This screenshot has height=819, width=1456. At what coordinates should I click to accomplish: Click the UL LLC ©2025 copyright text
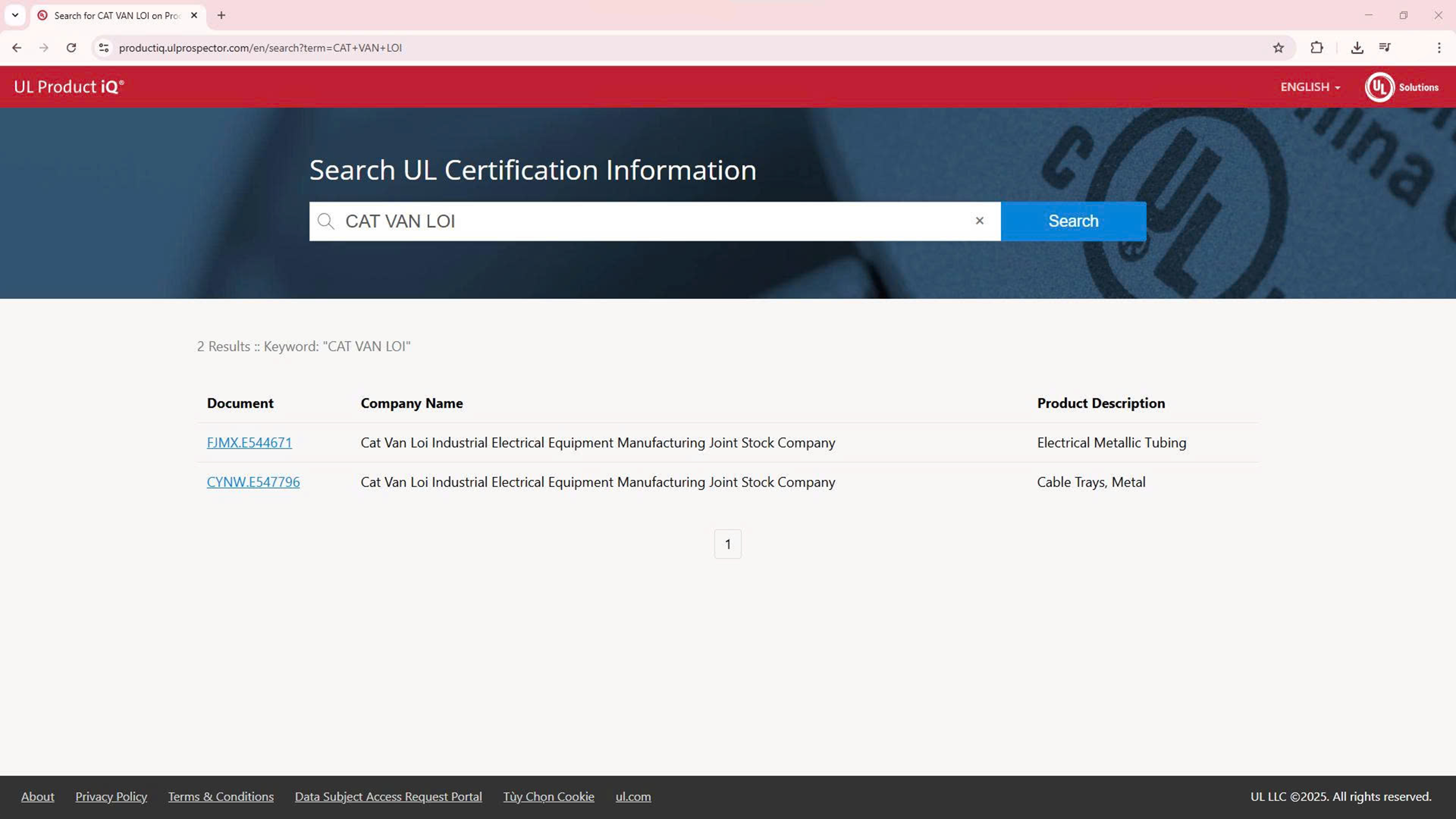[1341, 796]
